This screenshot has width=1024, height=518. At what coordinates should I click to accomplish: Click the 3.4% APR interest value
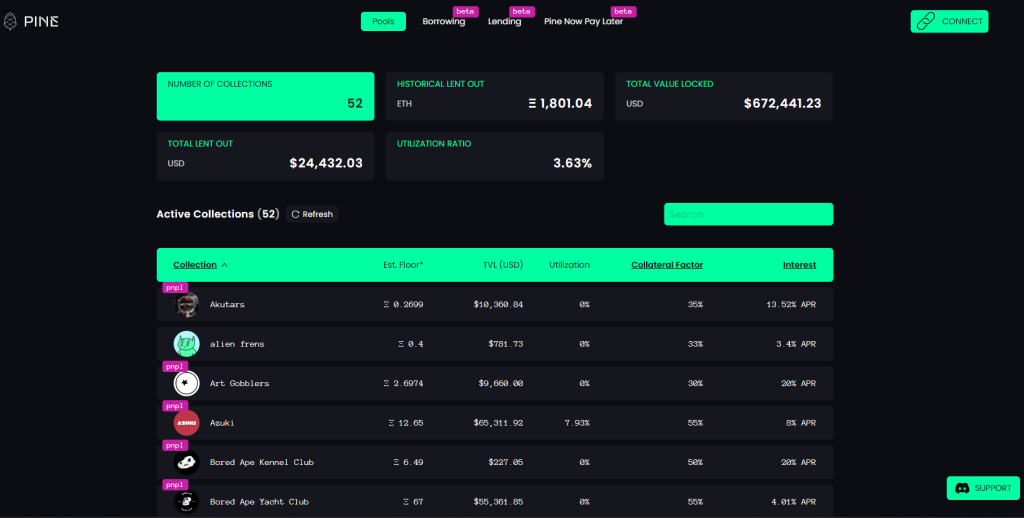pos(796,344)
